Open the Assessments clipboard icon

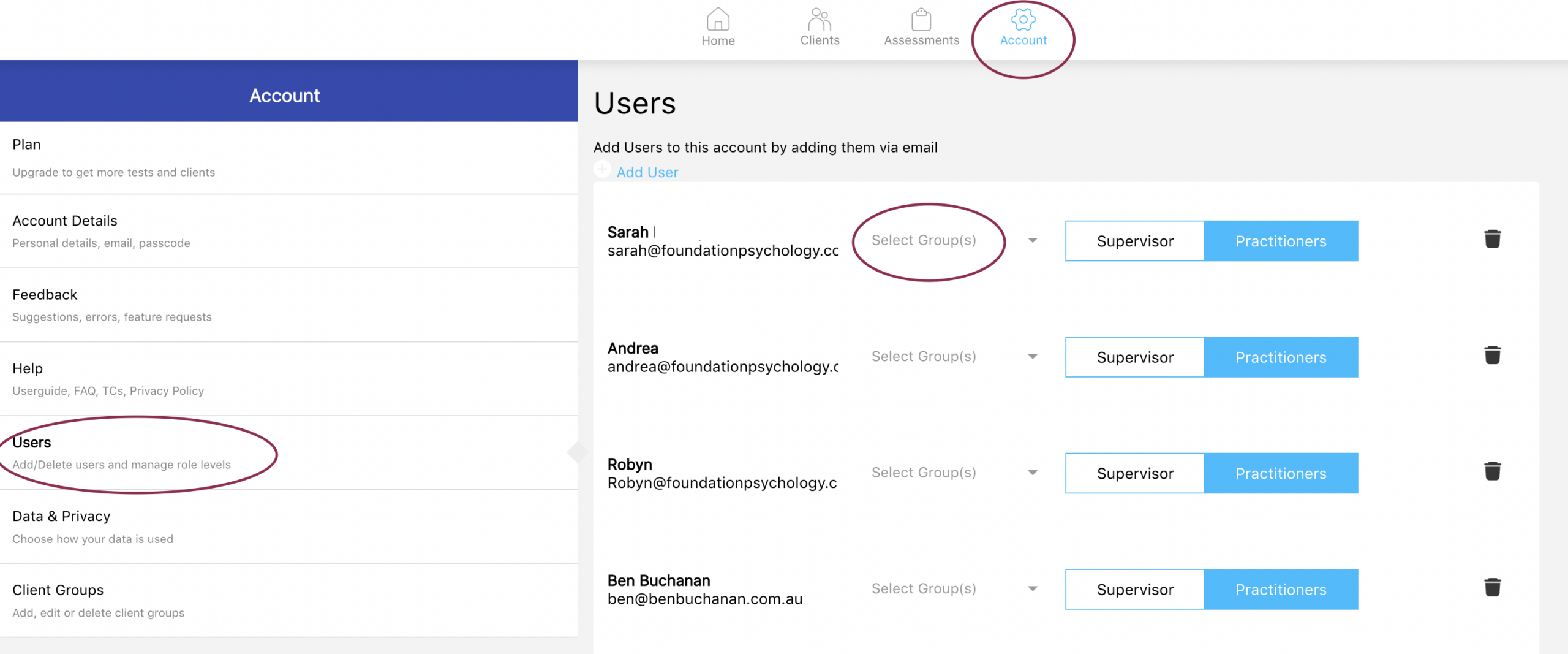921,20
